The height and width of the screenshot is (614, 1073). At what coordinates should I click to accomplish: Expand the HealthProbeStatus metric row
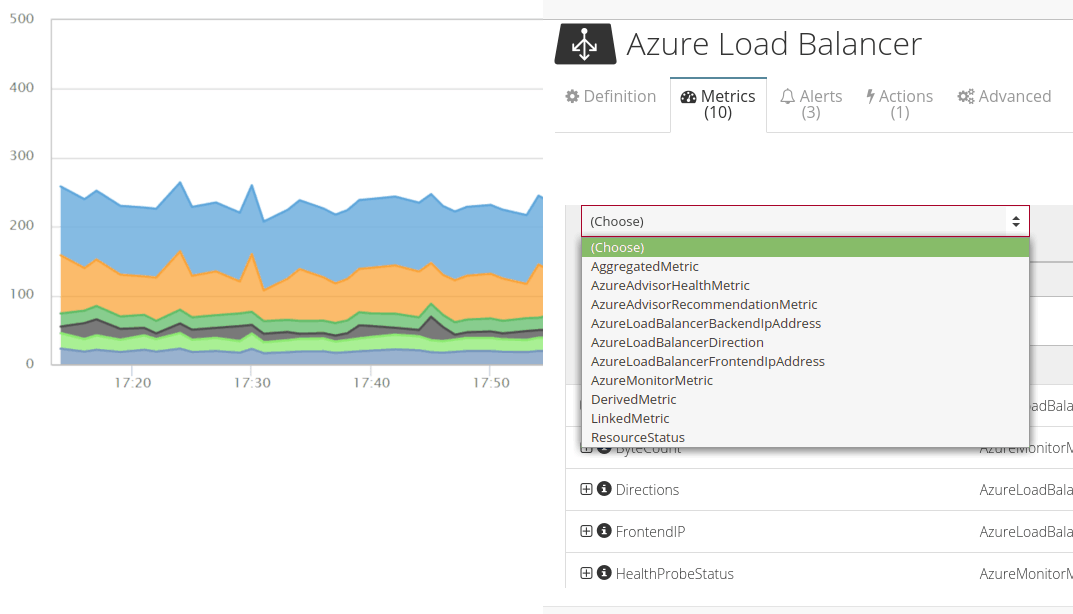pyautogui.click(x=586, y=573)
